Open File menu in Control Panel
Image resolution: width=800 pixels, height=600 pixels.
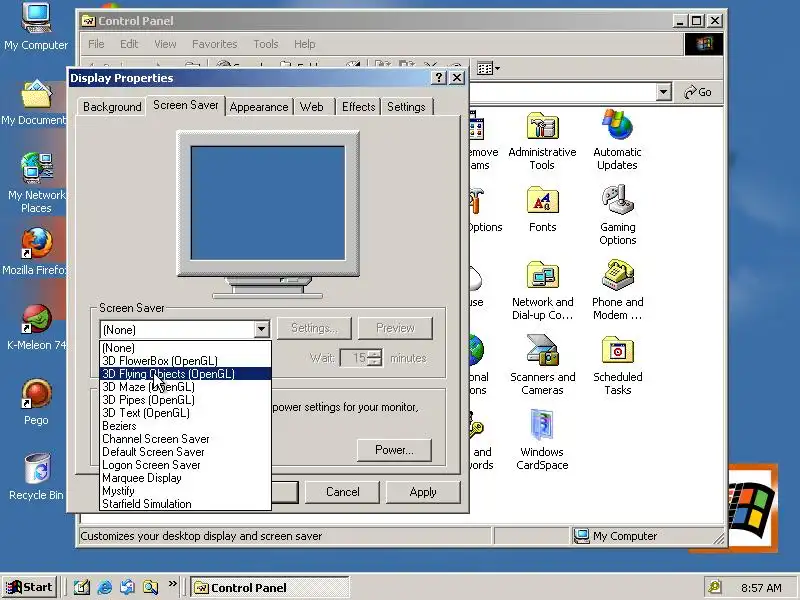tap(96, 44)
